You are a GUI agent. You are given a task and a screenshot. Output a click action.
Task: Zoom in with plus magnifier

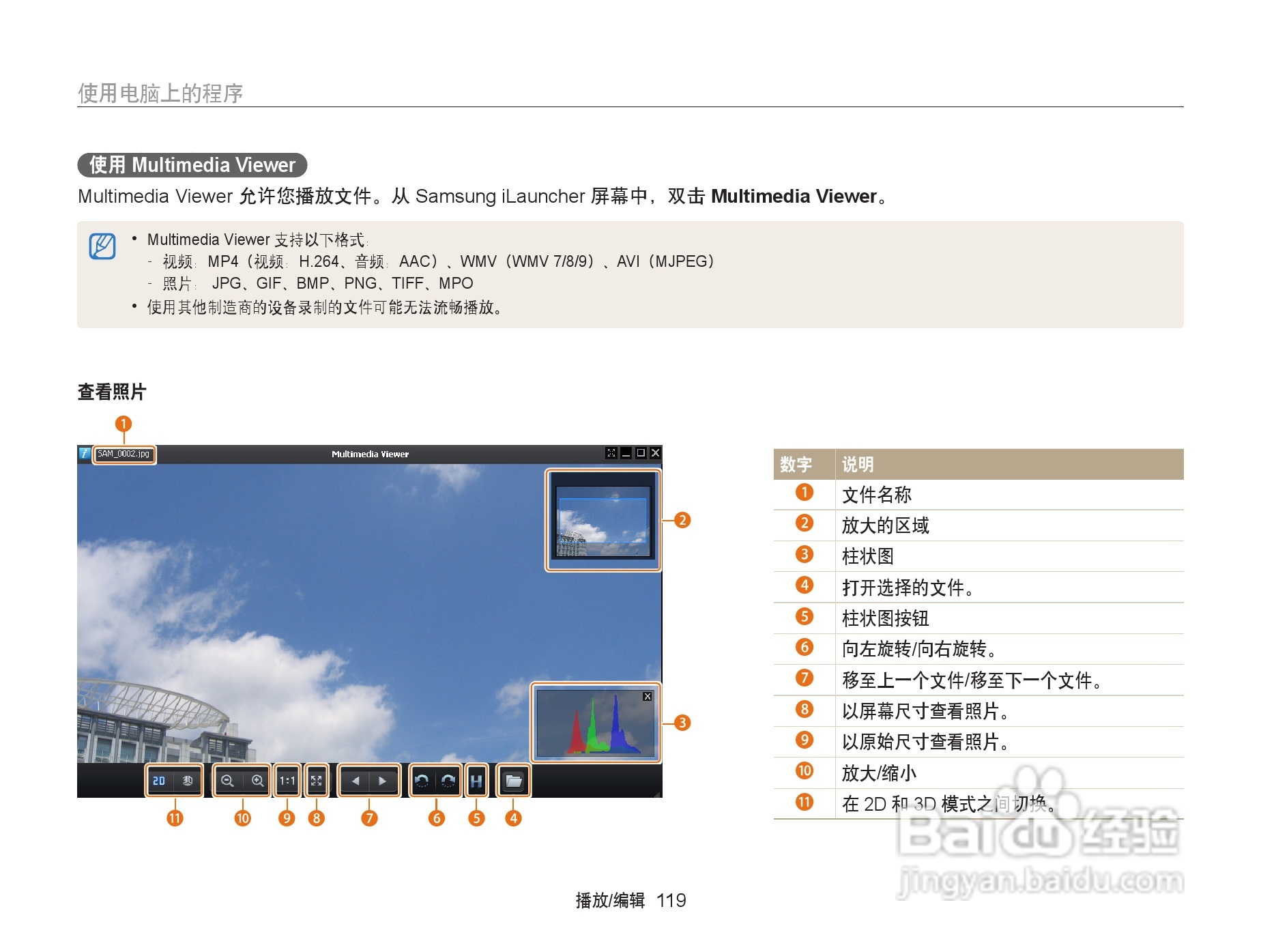tap(257, 781)
